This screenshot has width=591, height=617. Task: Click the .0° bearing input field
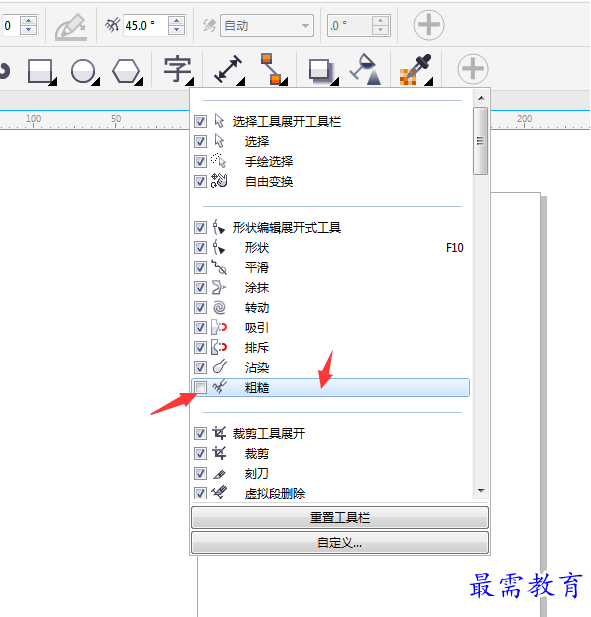349,26
